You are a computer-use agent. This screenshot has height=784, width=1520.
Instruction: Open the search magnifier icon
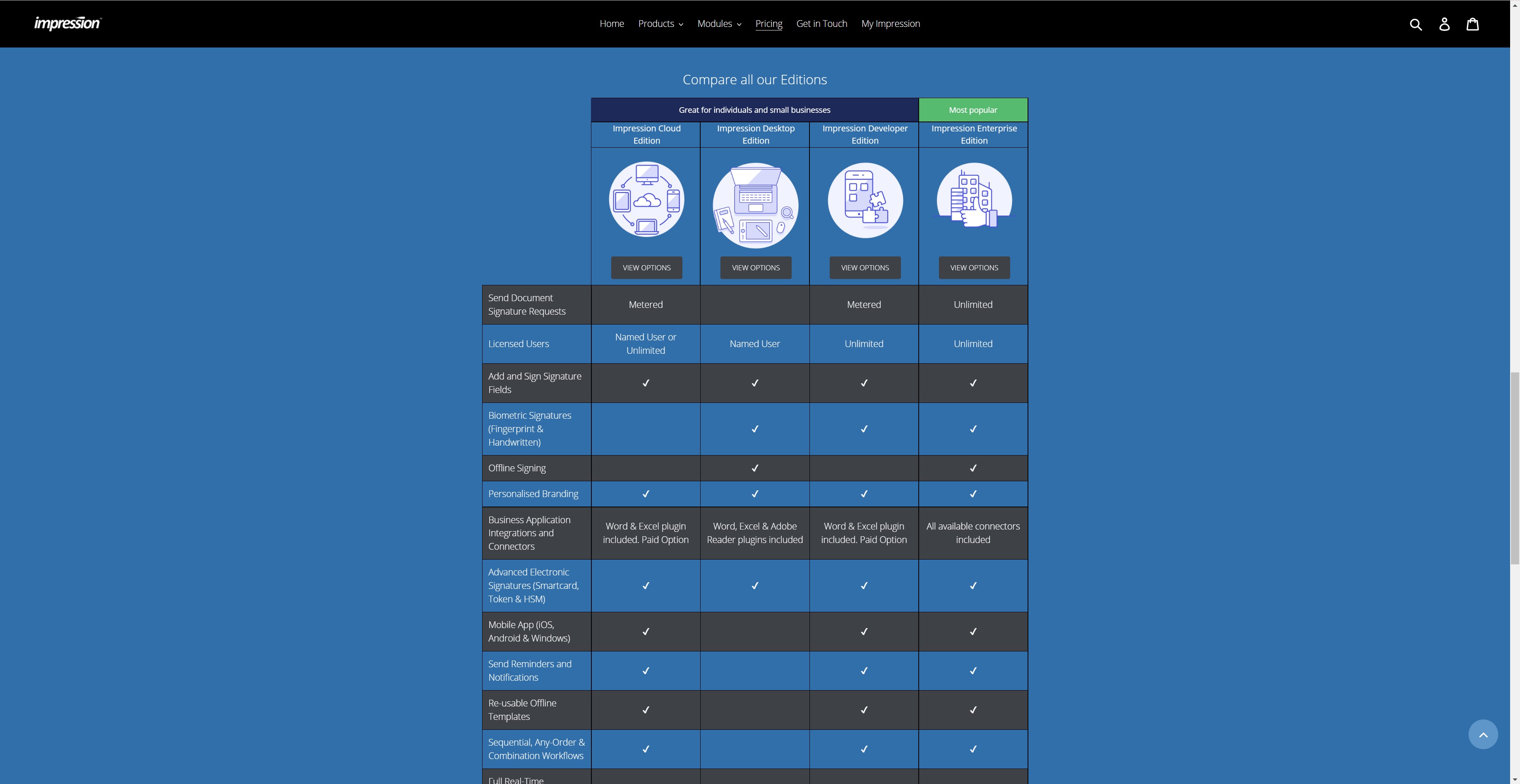click(x=1415, y=24)
